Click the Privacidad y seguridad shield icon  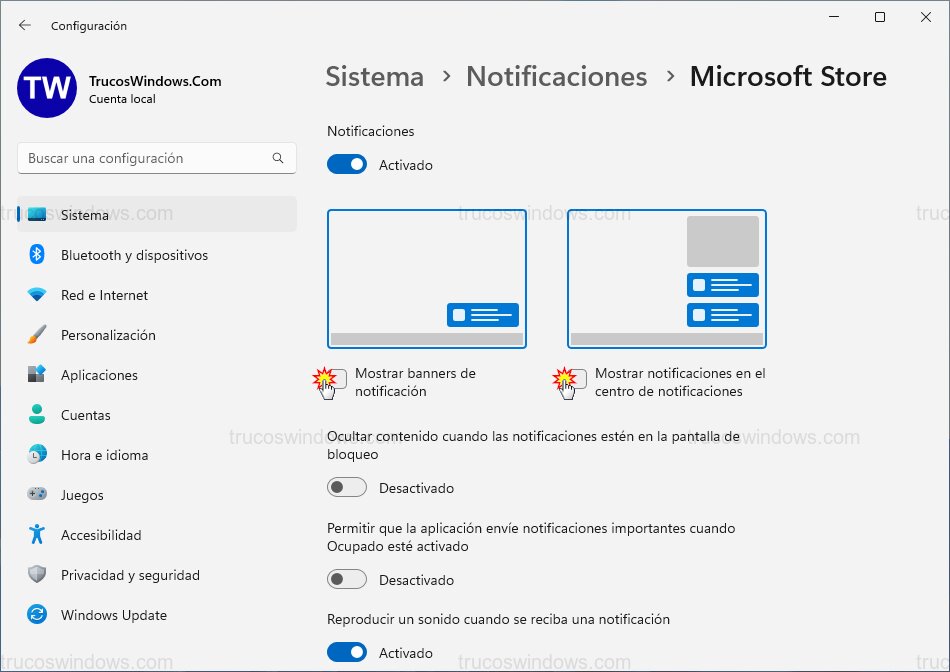pos(37,575)
